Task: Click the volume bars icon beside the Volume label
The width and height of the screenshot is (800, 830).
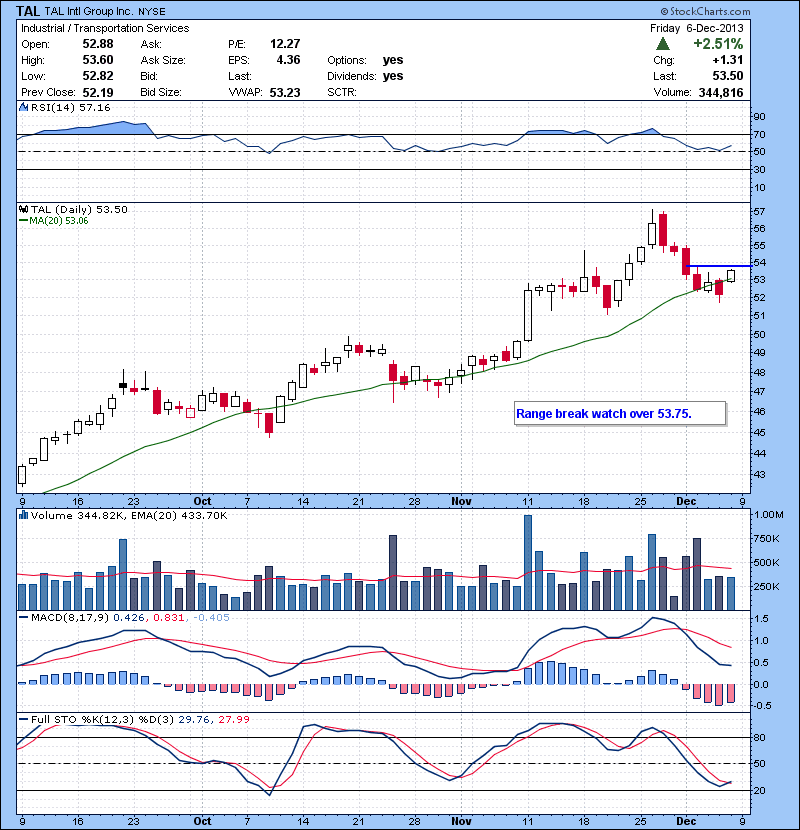Action: point(24,515)
